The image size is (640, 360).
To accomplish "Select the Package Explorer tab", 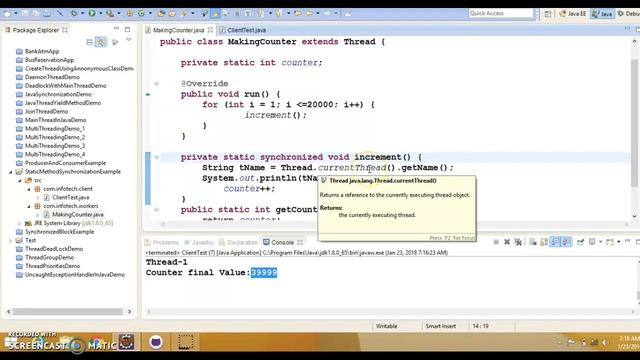I will (36, 30).
